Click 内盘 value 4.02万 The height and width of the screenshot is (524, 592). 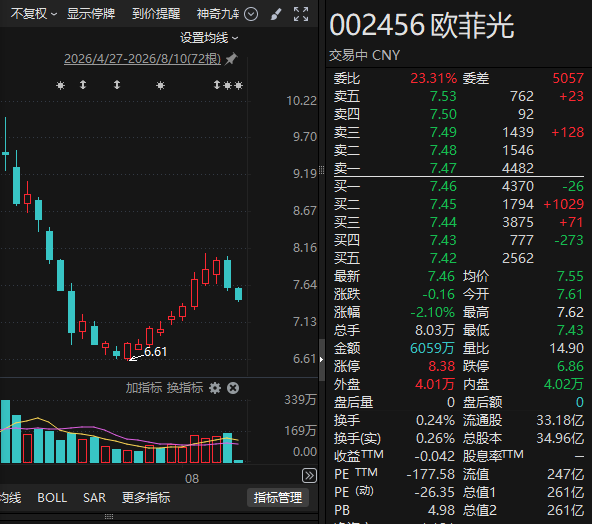(x=564, y=384)
